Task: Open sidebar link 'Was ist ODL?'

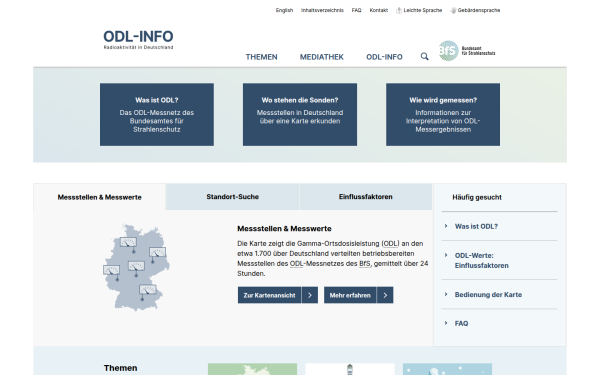Action: [x=476, y=226]
